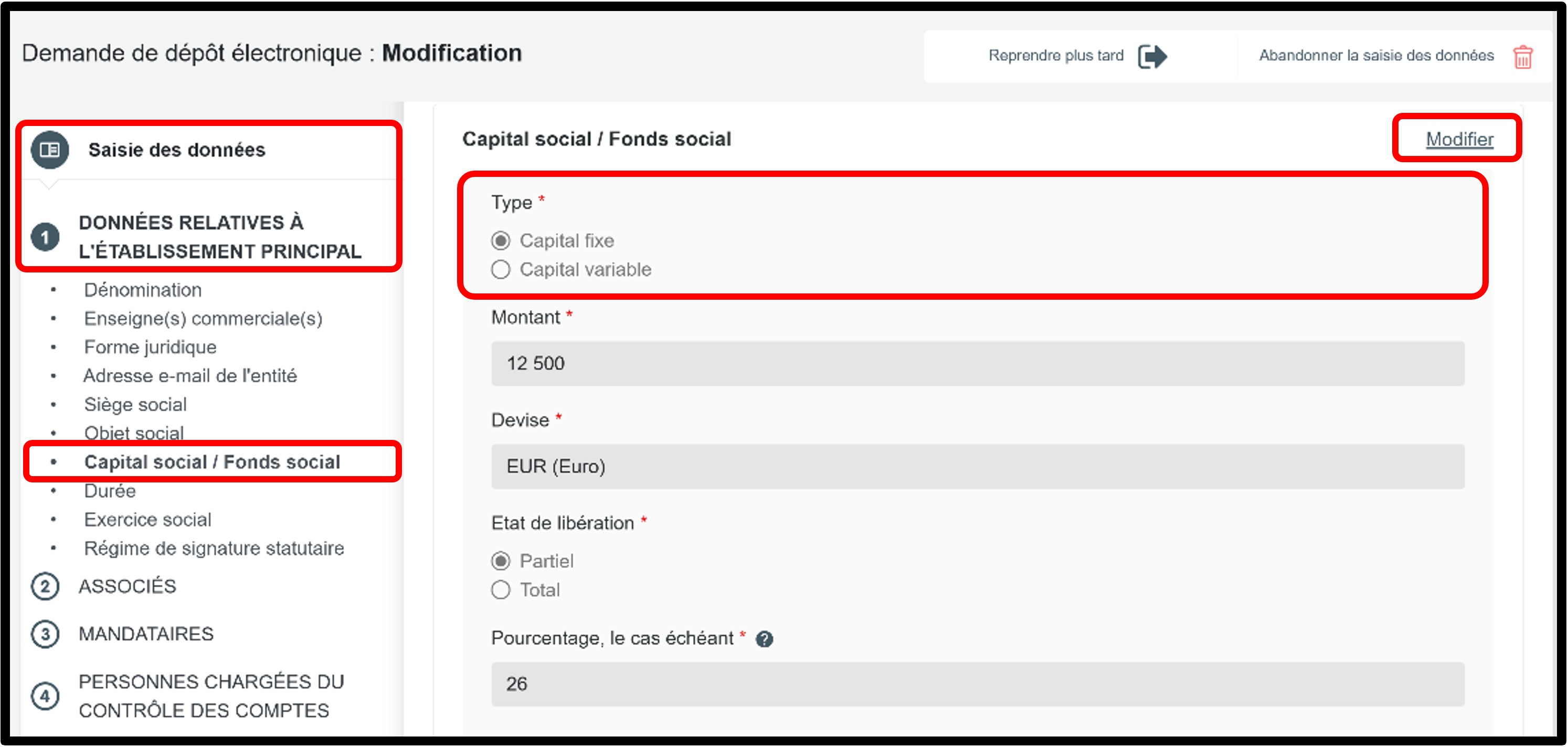Open the Siège social sidebar item
Viewport: 1568px width, 747px height.
(x=135, y=405)
